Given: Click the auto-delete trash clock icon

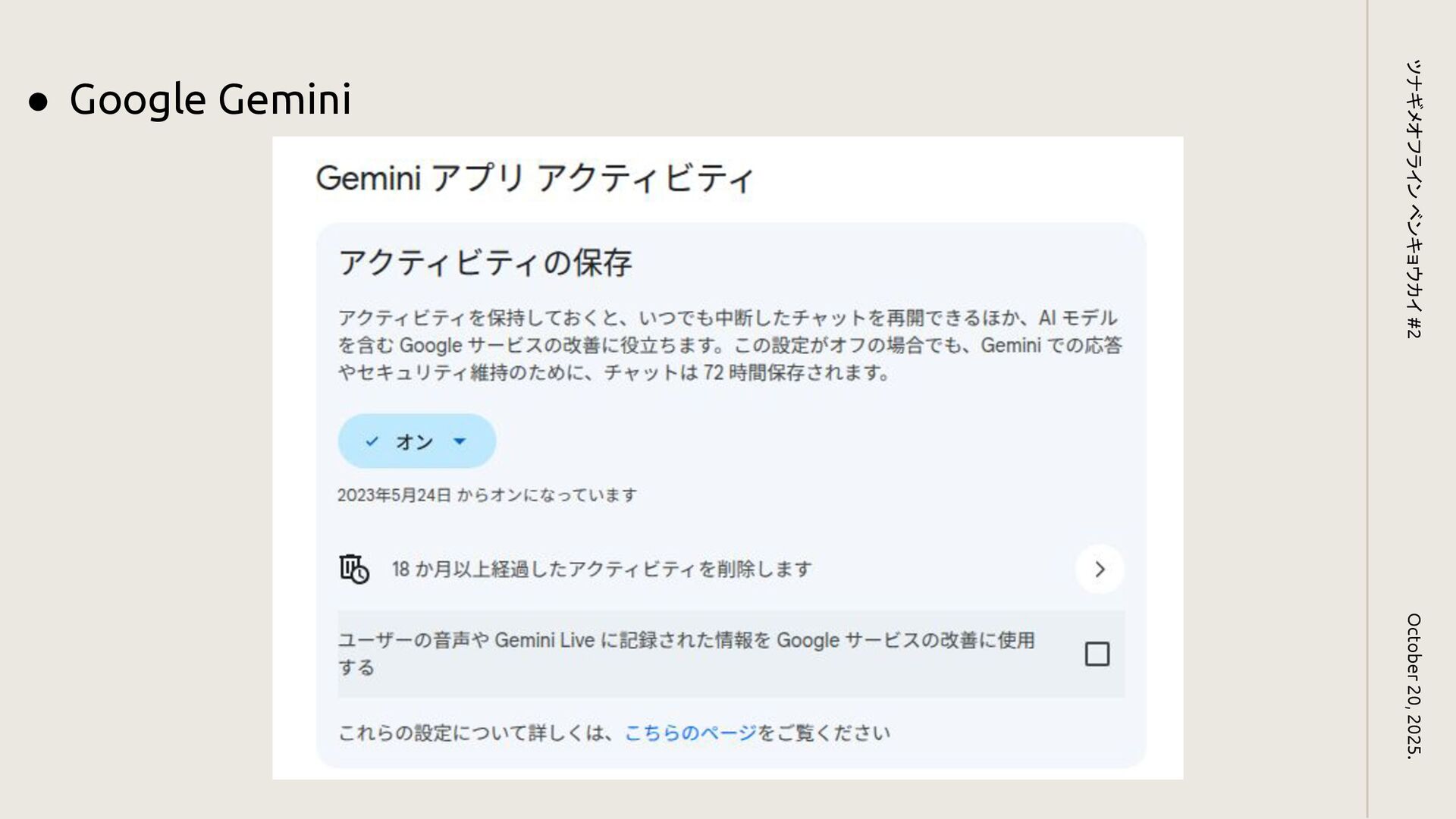Looking at the screenshot, I should point(353,569).
